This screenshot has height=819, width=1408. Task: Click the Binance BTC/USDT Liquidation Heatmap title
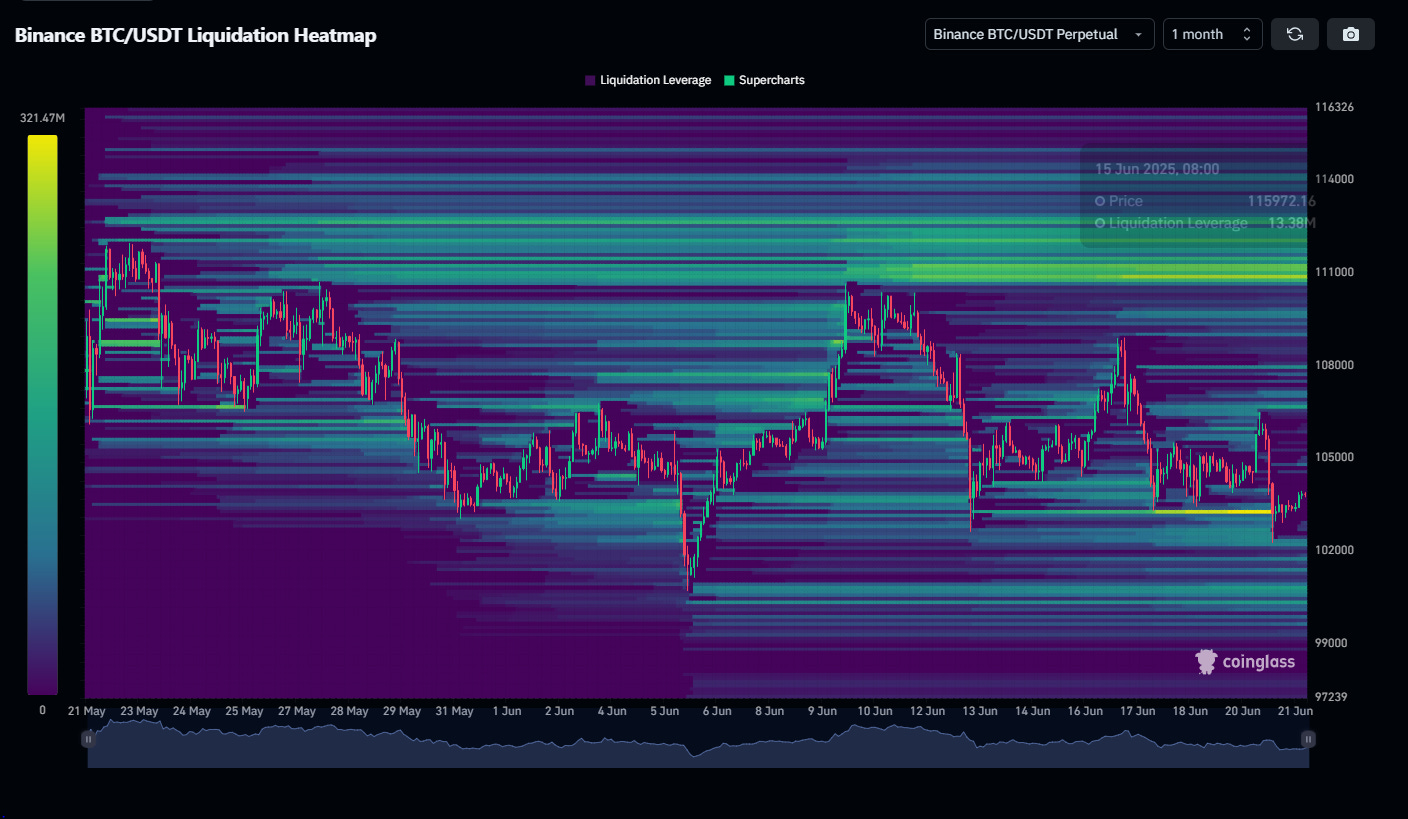195,35
